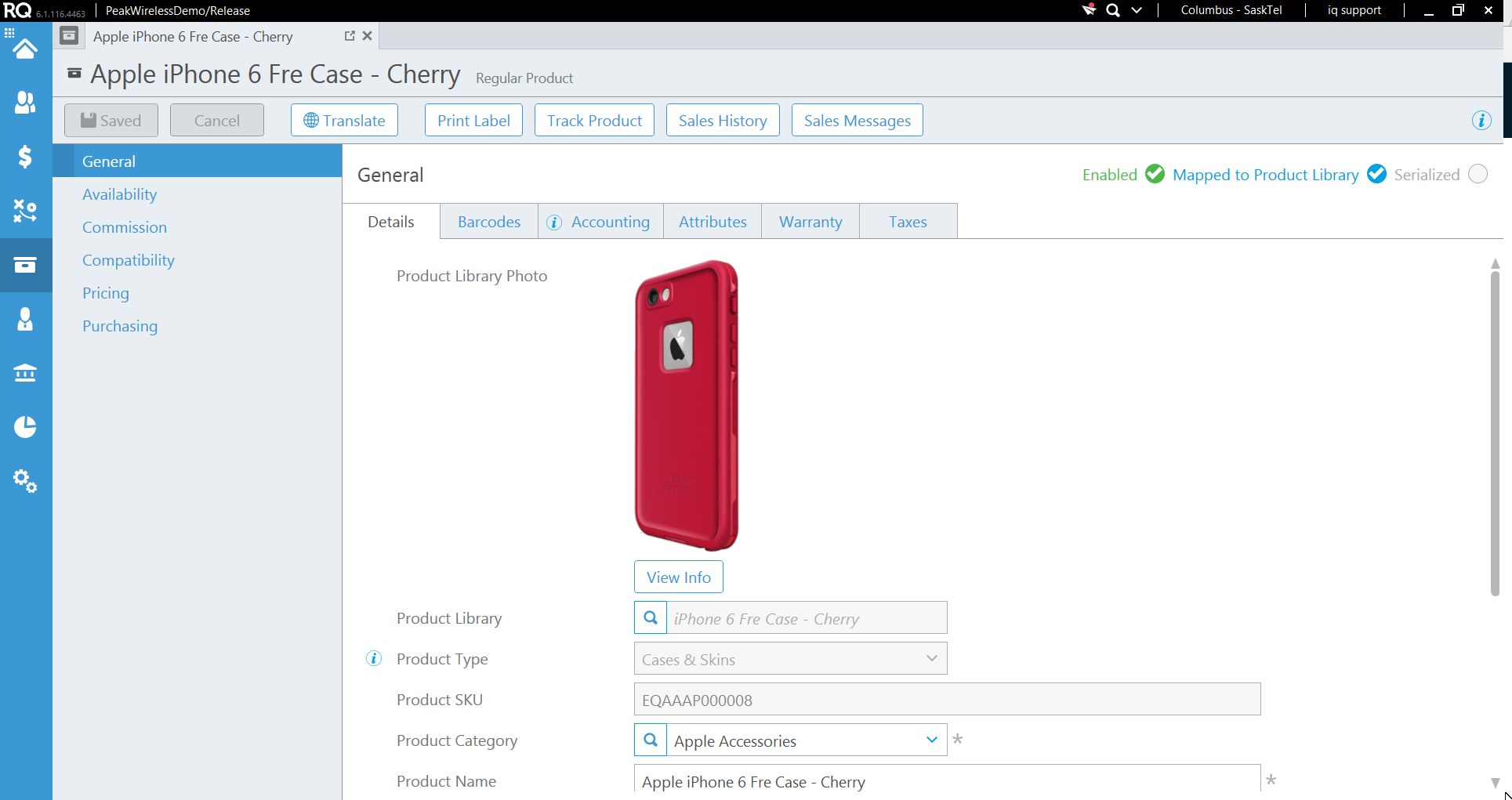
Task: Click the info icon beside Product Type
Action: tap(374, 659)
